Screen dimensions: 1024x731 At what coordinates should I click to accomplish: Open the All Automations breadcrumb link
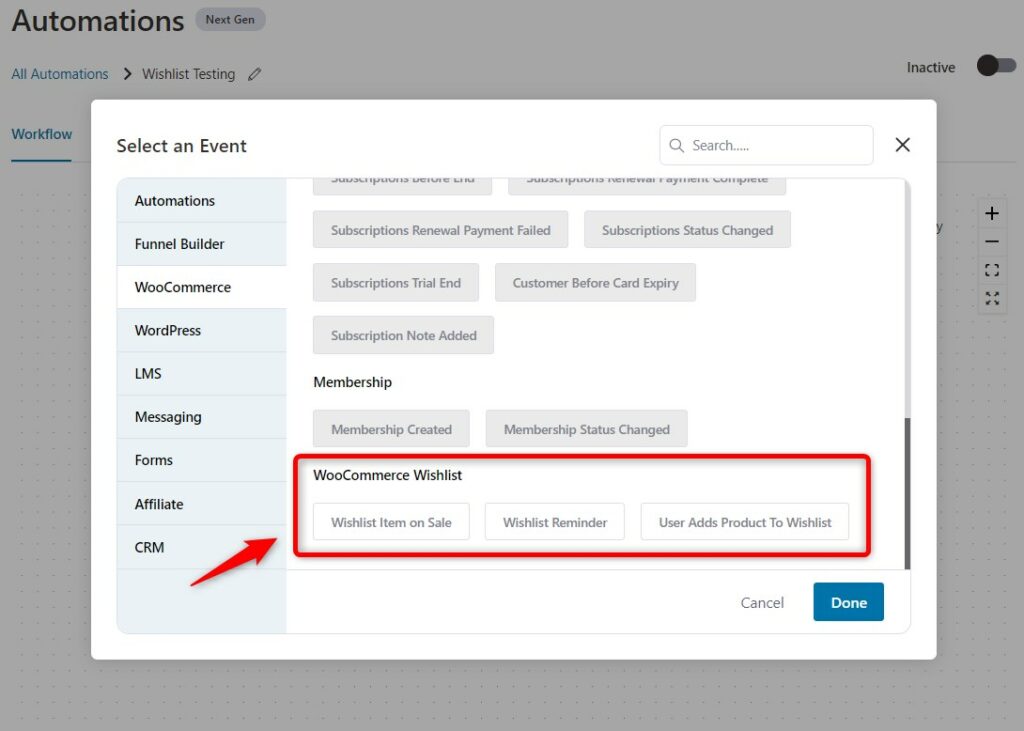(60, 74)
